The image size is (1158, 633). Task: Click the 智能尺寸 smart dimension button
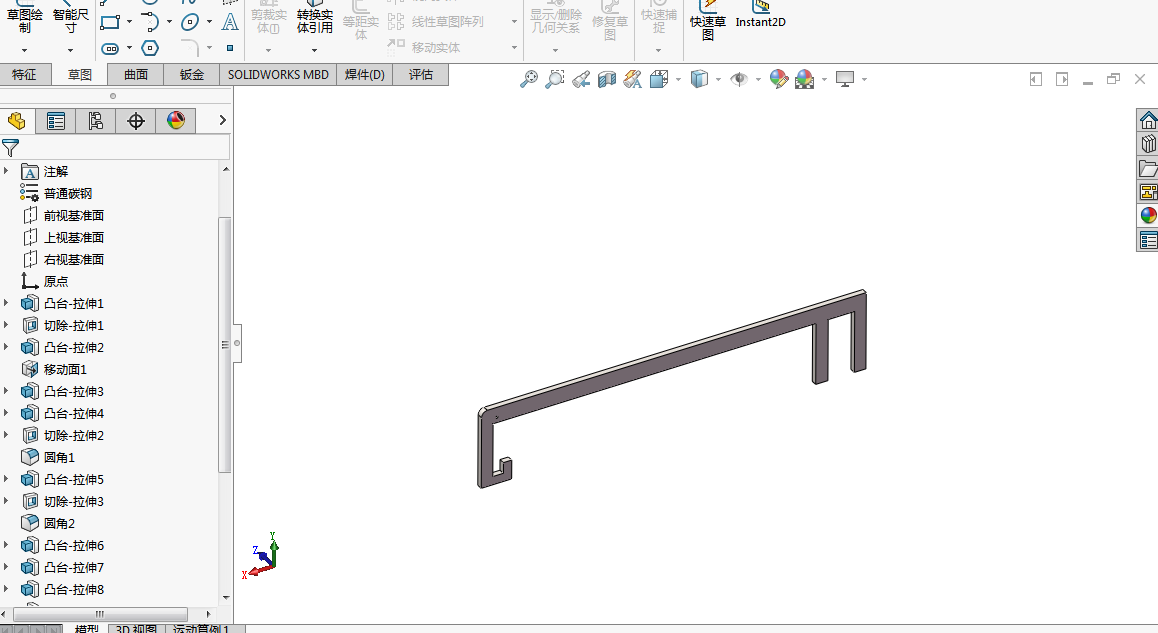click(x=71, y=18)
